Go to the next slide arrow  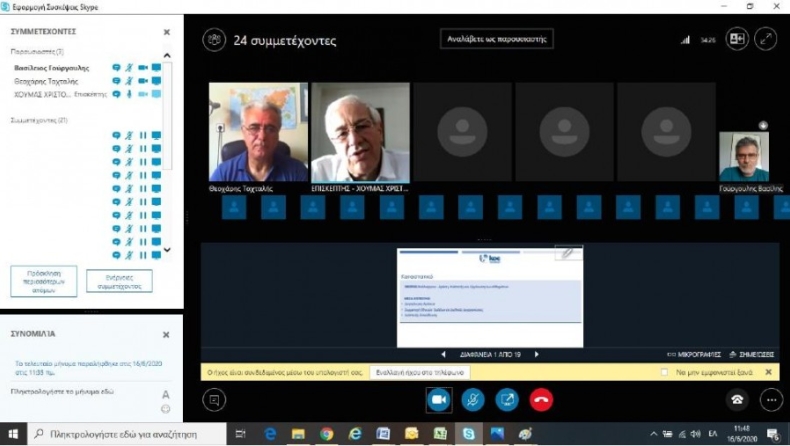(x=536, y=354)
